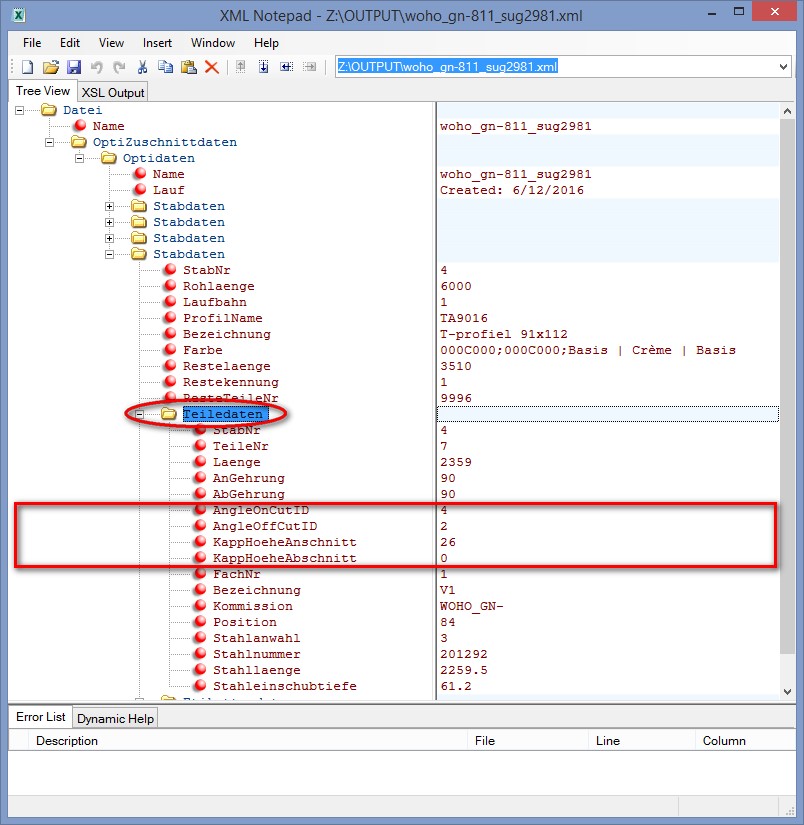Viewport: 804px width, 825px height.
Task: Click the Optidaten folder icon
Action: (x=109, y=158)
